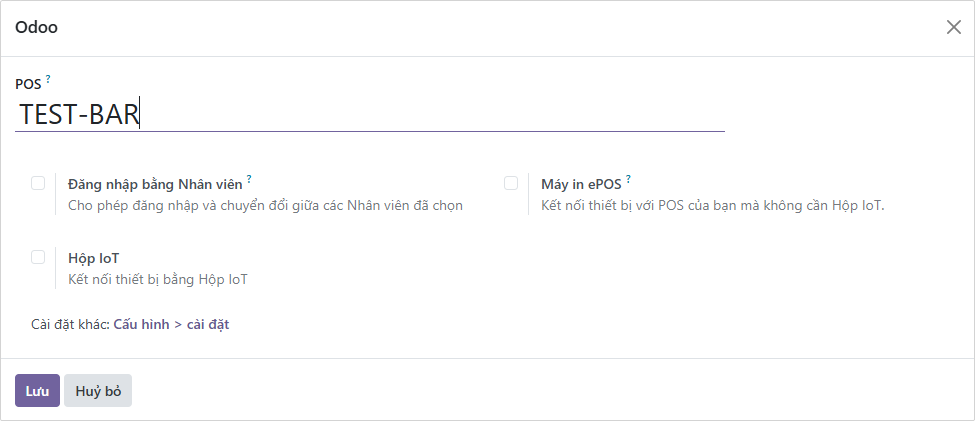The width and height of the screenshot is (975, 421).
Task: Click the help icon next to POS
Action: tap(48, 79)
